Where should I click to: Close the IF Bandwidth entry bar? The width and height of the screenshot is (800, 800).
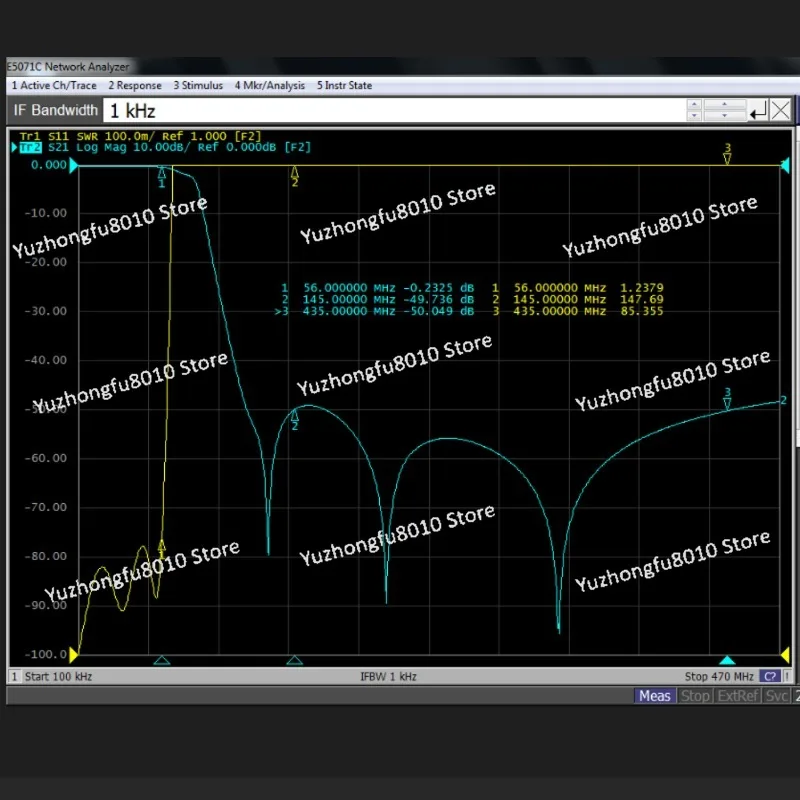(x=780, y=110)
